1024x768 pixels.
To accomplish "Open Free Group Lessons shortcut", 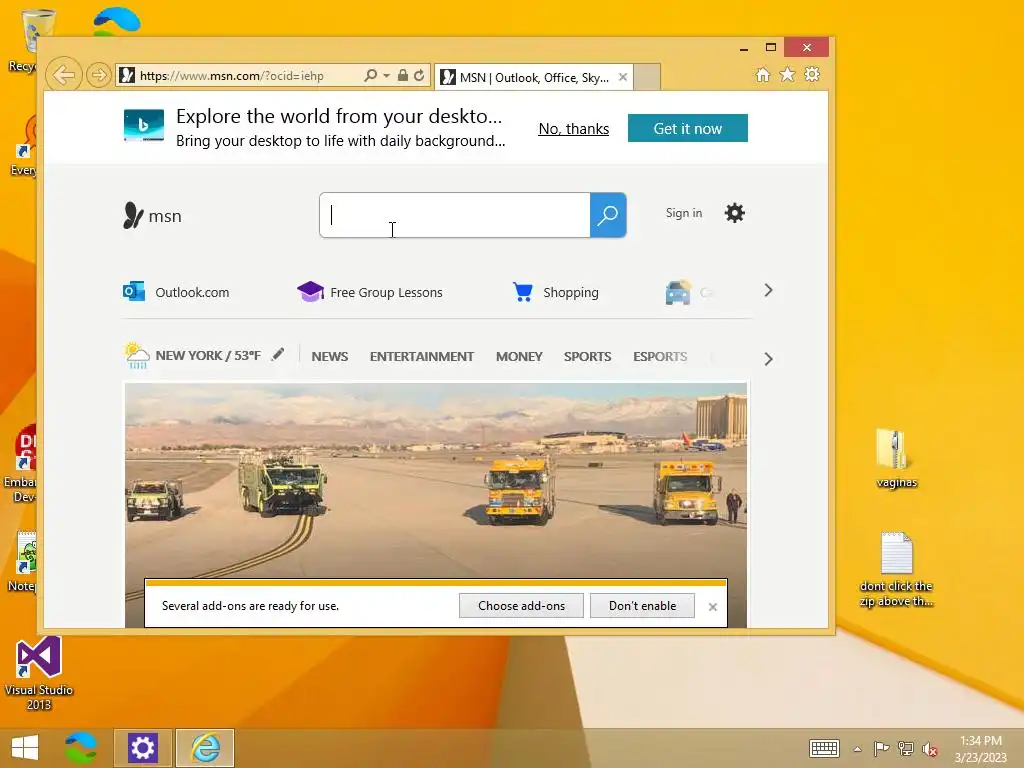I will 370,292.
